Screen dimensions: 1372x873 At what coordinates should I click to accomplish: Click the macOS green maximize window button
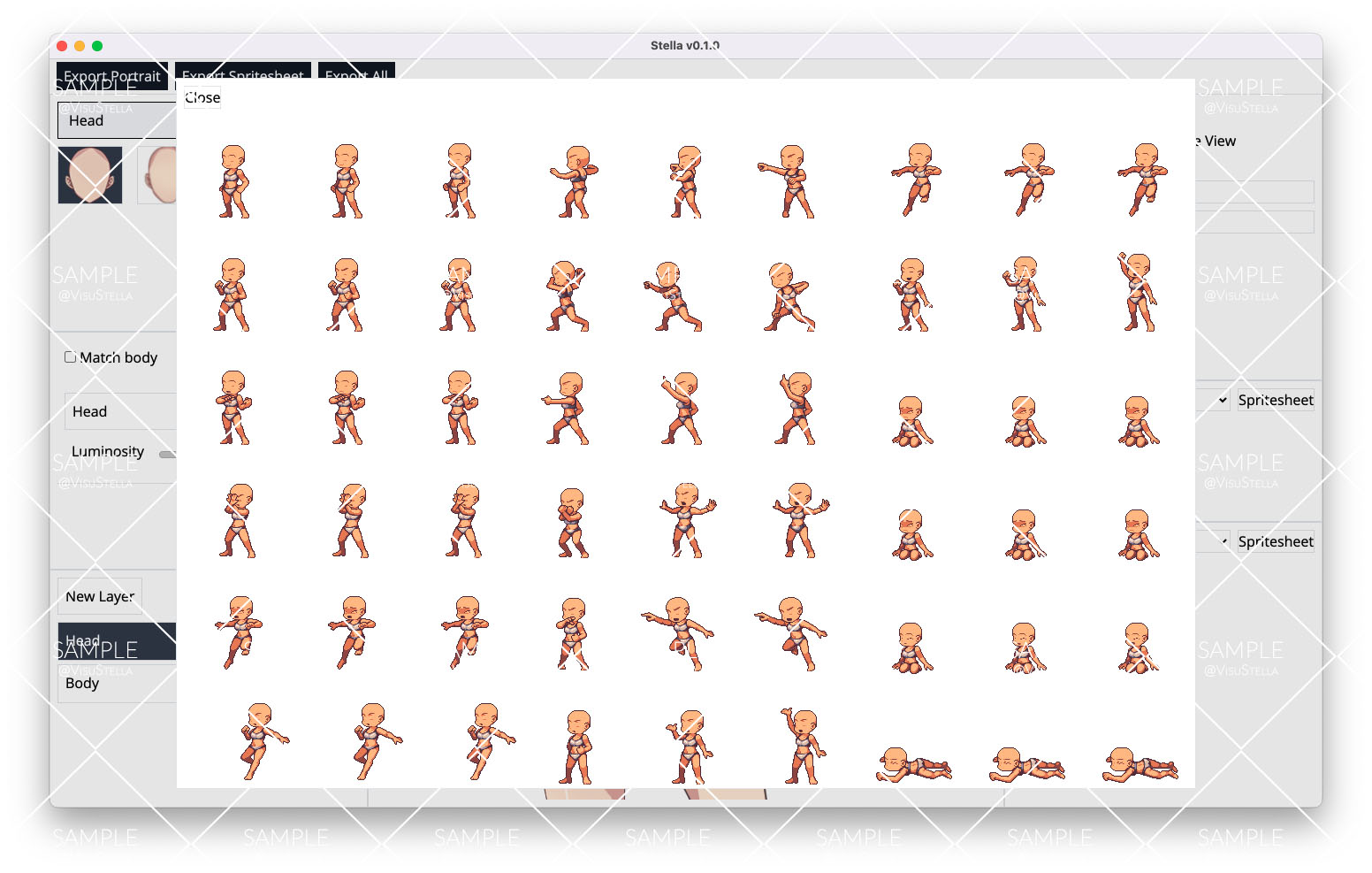[x=97, y=46]
